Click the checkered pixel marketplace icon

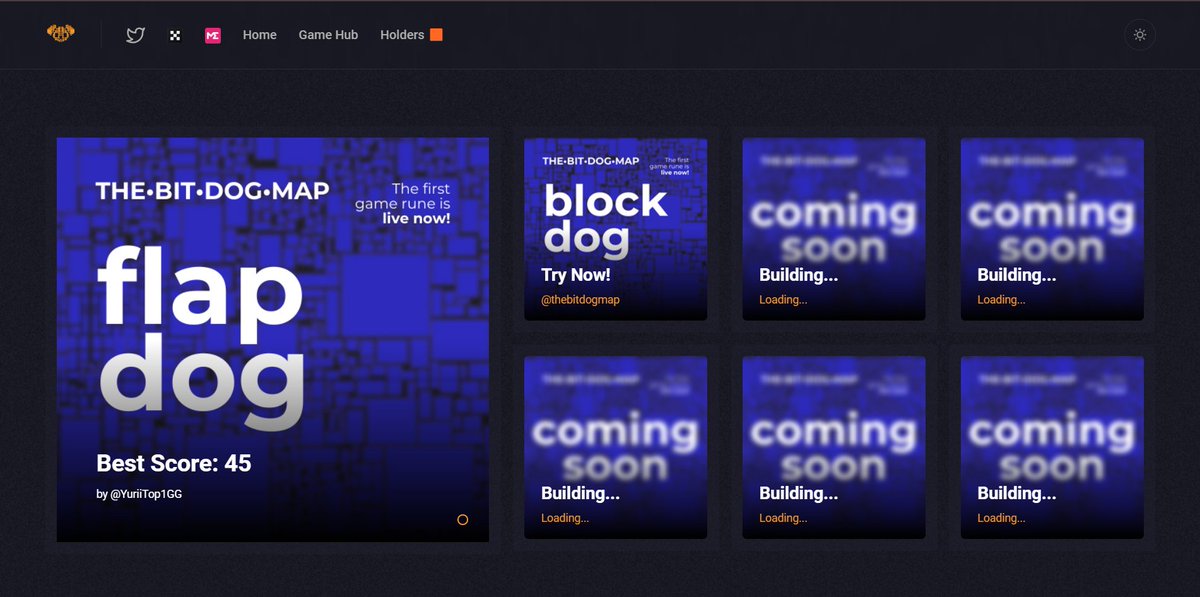[x=174, y=34]
